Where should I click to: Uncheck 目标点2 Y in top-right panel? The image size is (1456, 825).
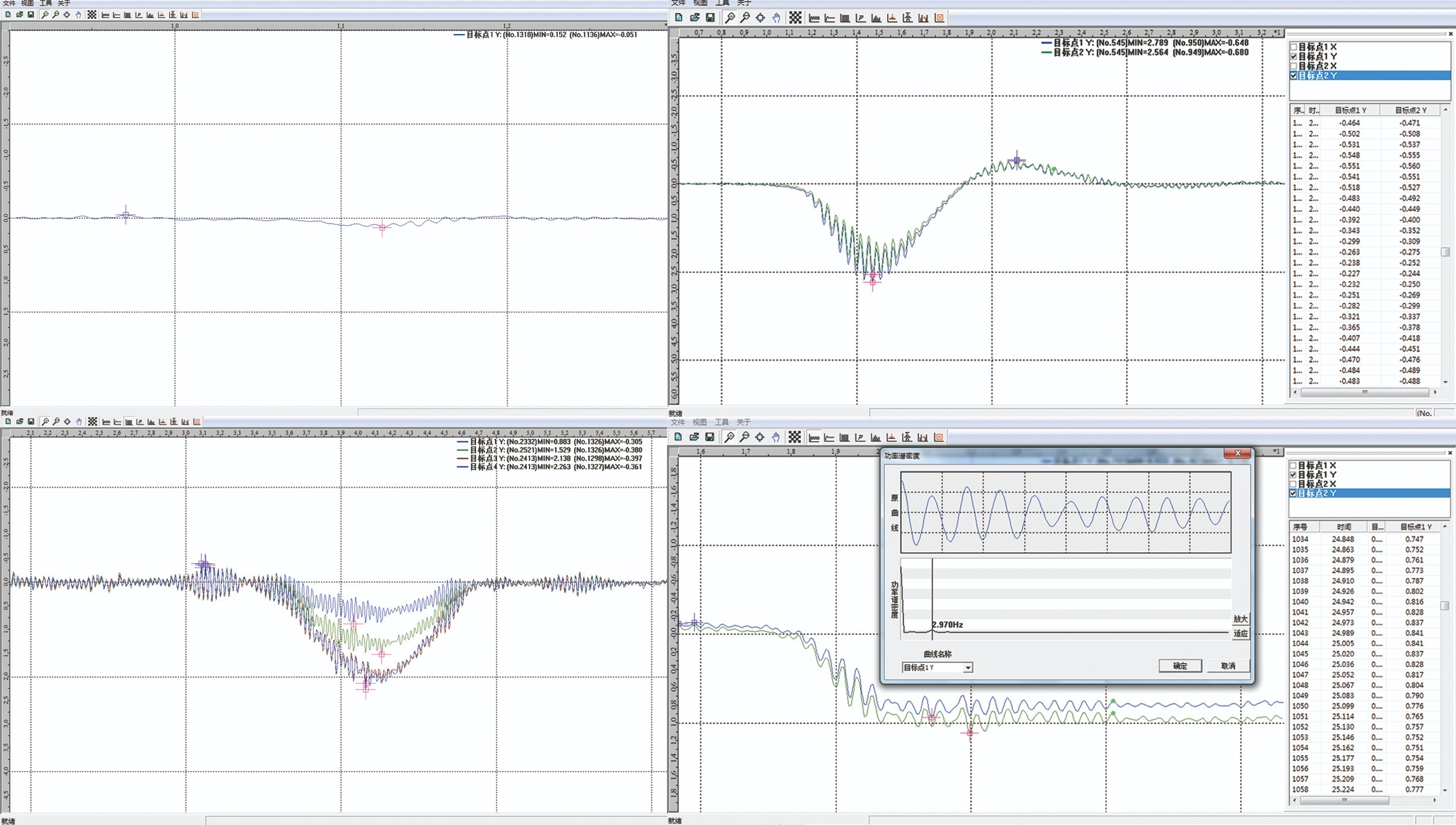pos(1293,76)
